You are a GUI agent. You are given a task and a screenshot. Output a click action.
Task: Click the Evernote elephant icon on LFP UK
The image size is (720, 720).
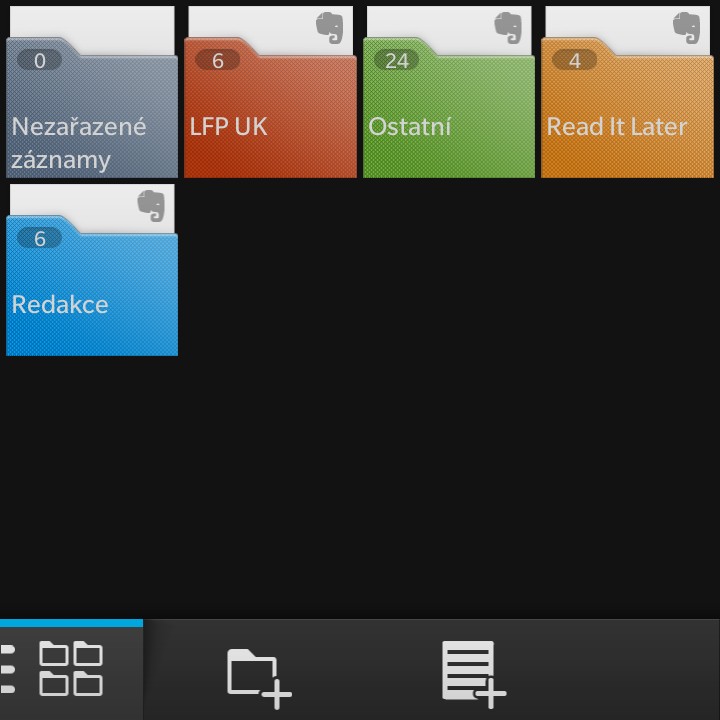coord(330,28)
